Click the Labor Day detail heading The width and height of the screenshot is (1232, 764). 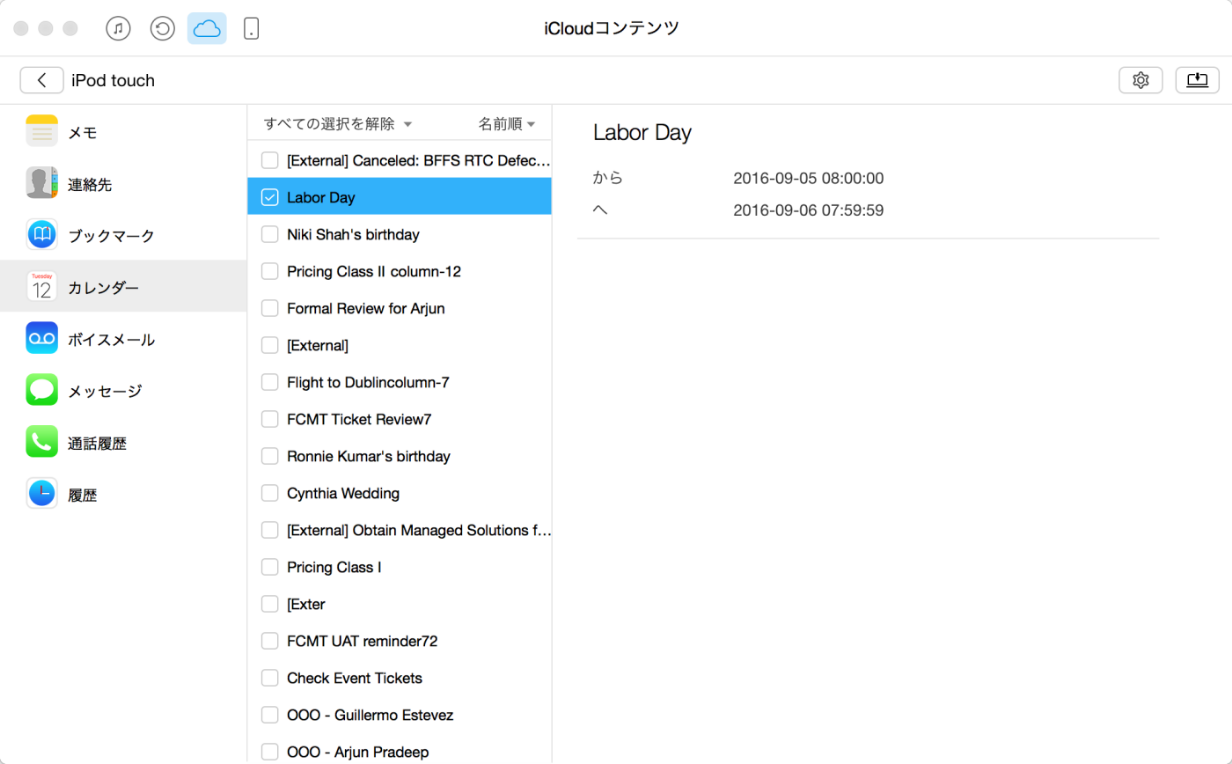click(x=642, y=133)
